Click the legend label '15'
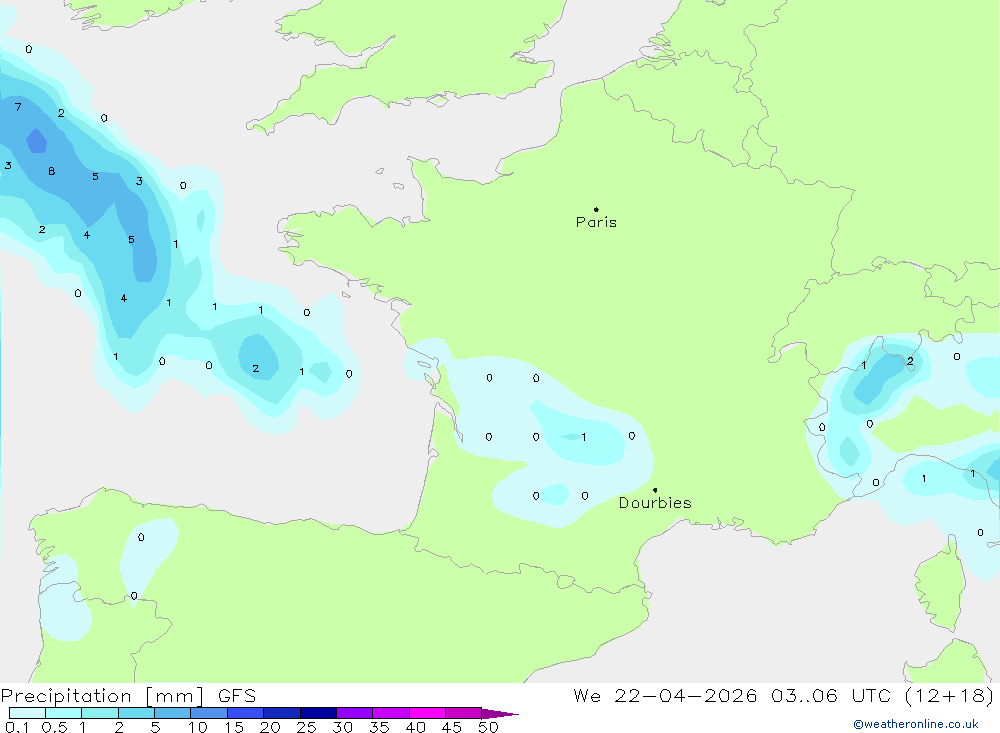The width and height of the screenshot is (1000, 733). (234, 727)
